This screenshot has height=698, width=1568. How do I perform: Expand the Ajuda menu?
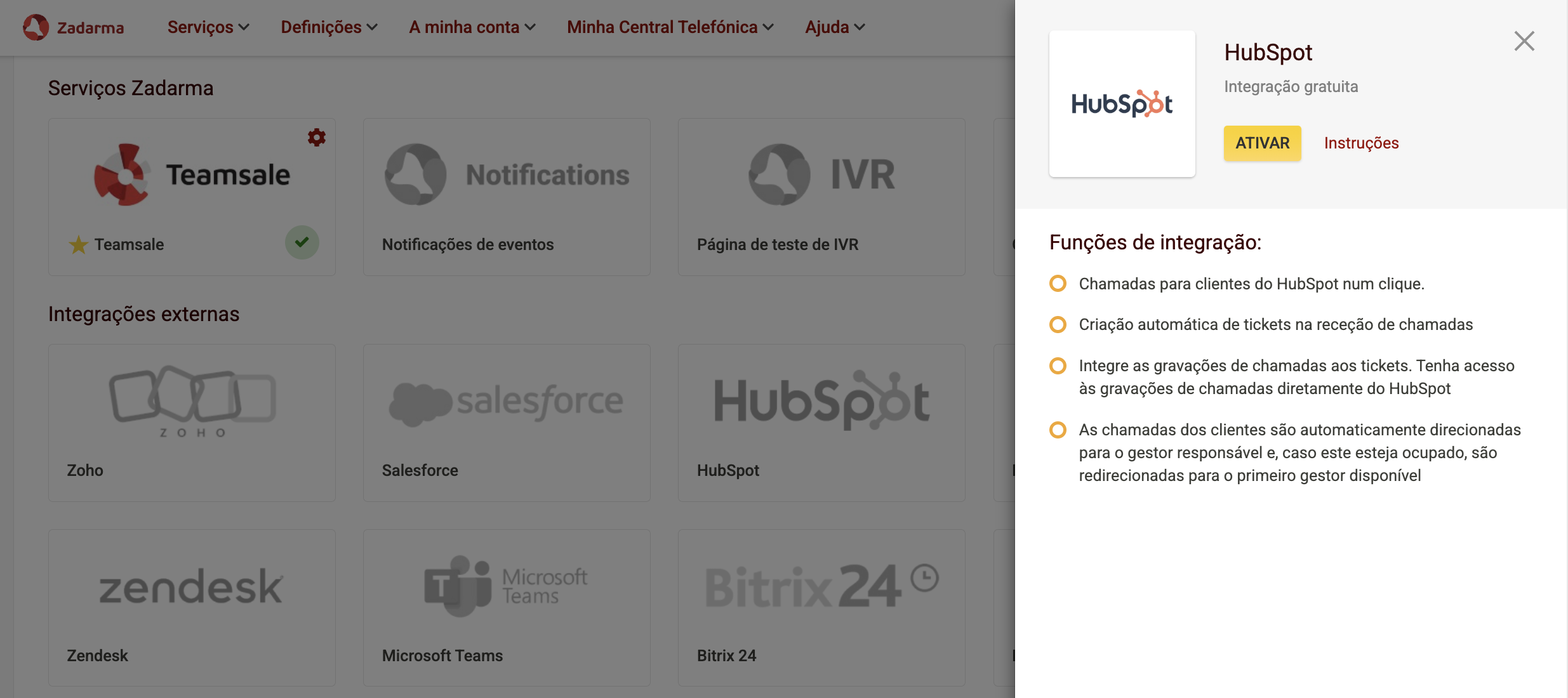coord(835,27)
